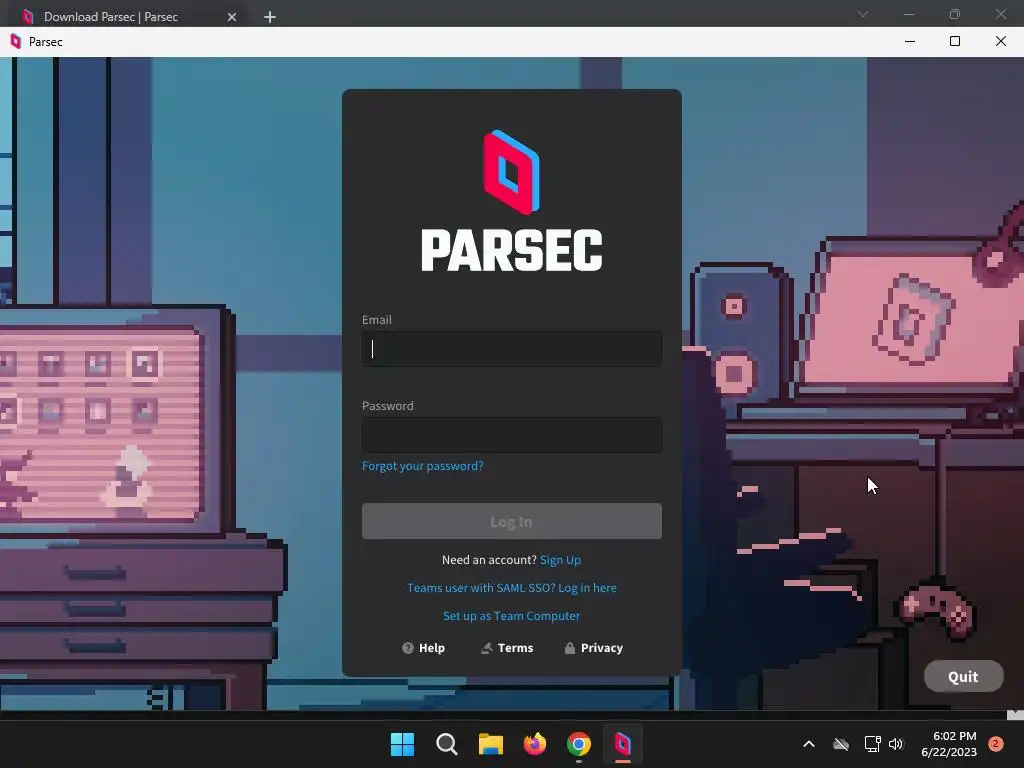Viewport: 1024px width, 768px height.
Task: Close the Download Parsec browser tab
Action: [x=232, y=17]
